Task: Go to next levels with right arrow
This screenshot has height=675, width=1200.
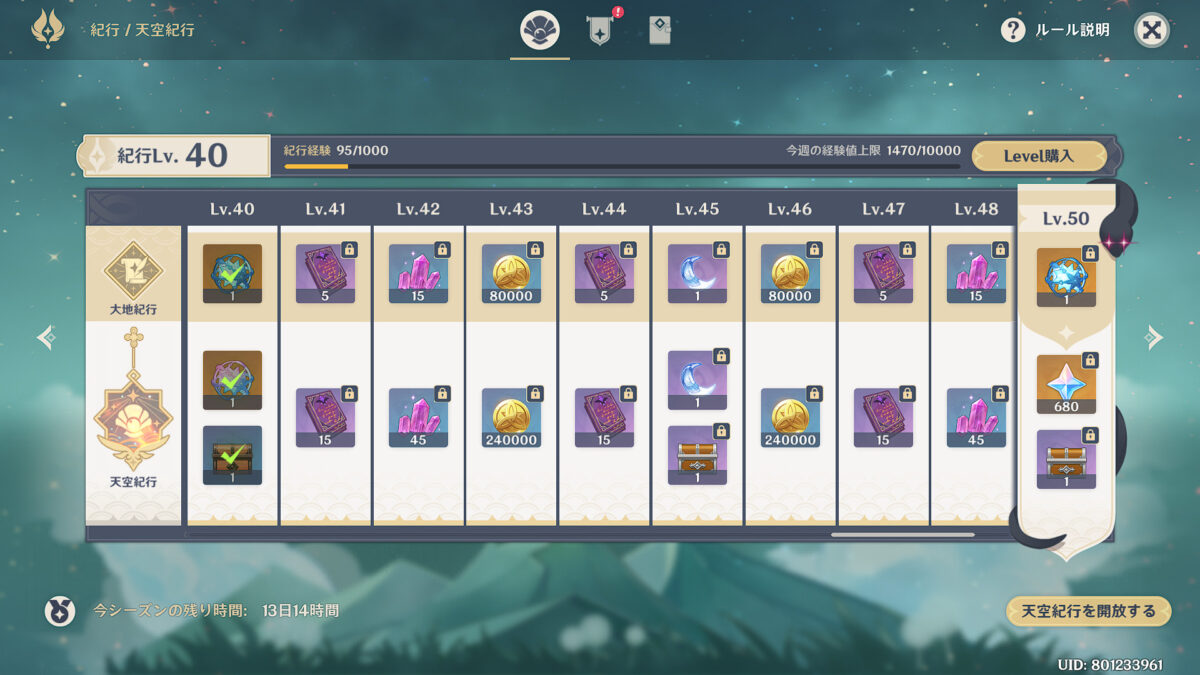Action: tap(1153, 338)
